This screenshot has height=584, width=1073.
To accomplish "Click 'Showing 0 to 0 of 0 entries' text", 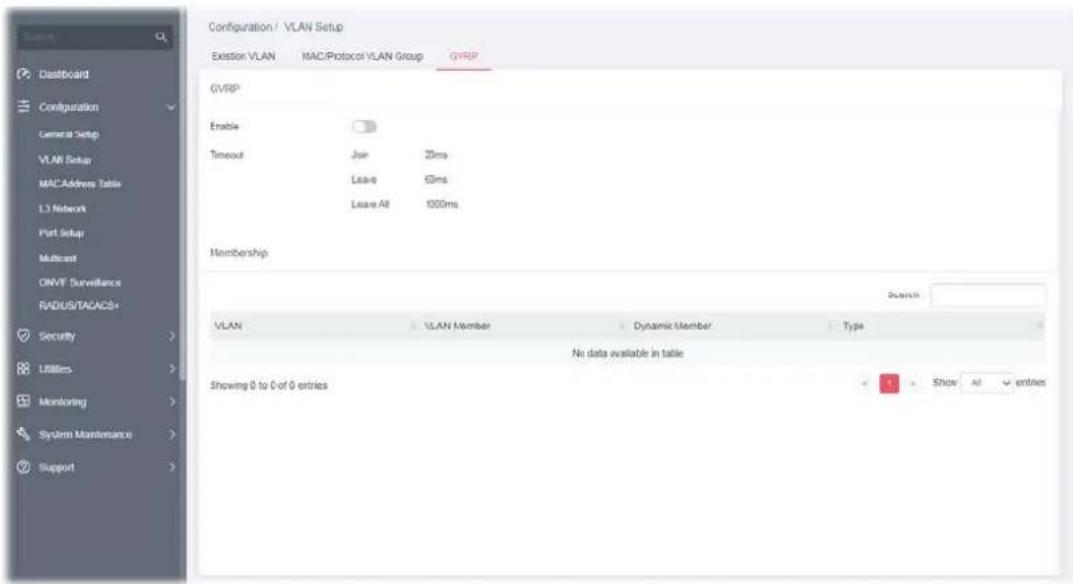I will pyautogui.click(x=269, y=385).
